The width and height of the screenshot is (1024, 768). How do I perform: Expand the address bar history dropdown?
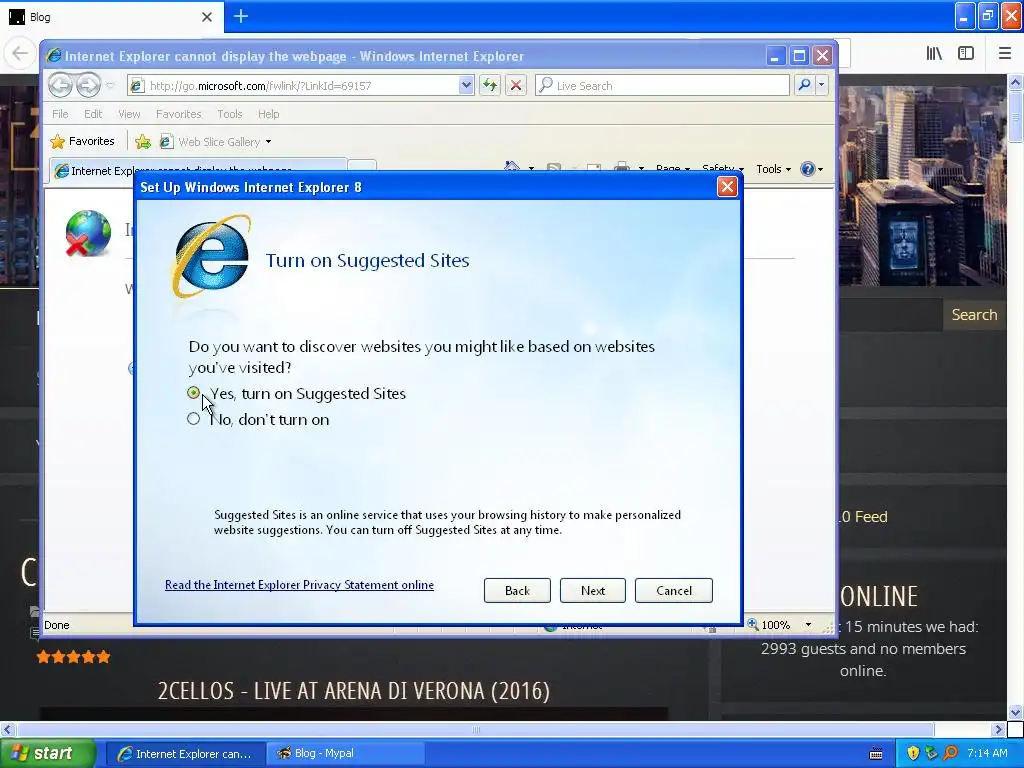pyautogui.click(x=466, y=85)
